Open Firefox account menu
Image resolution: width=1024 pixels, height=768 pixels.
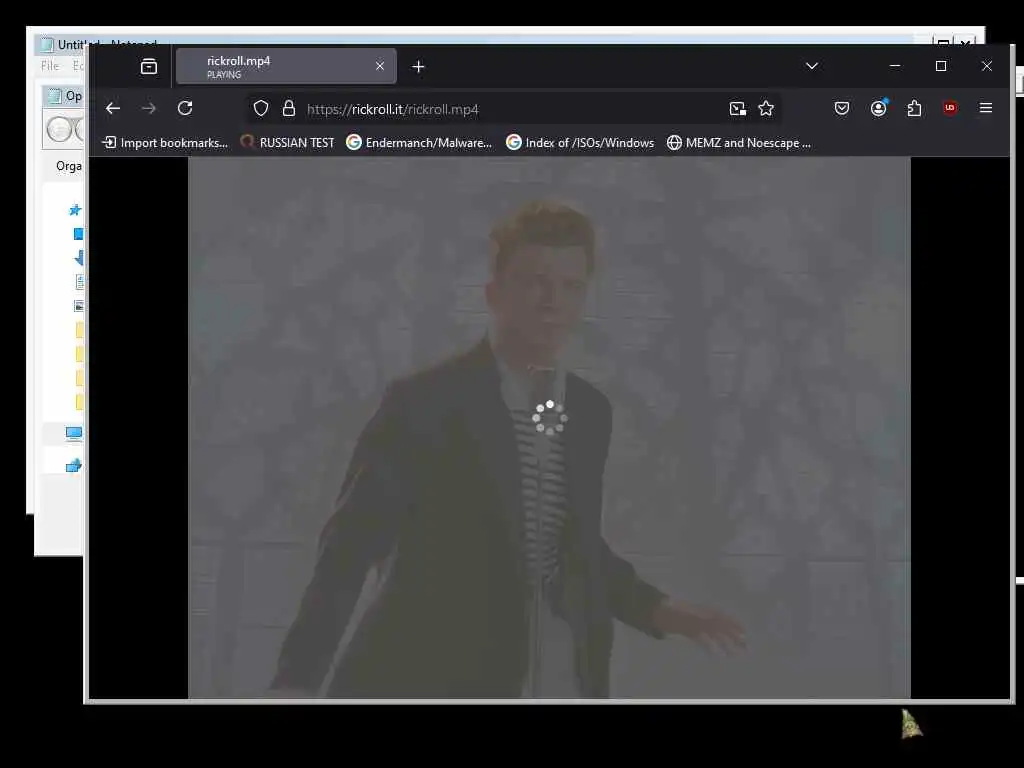click(x=878, y=108)
